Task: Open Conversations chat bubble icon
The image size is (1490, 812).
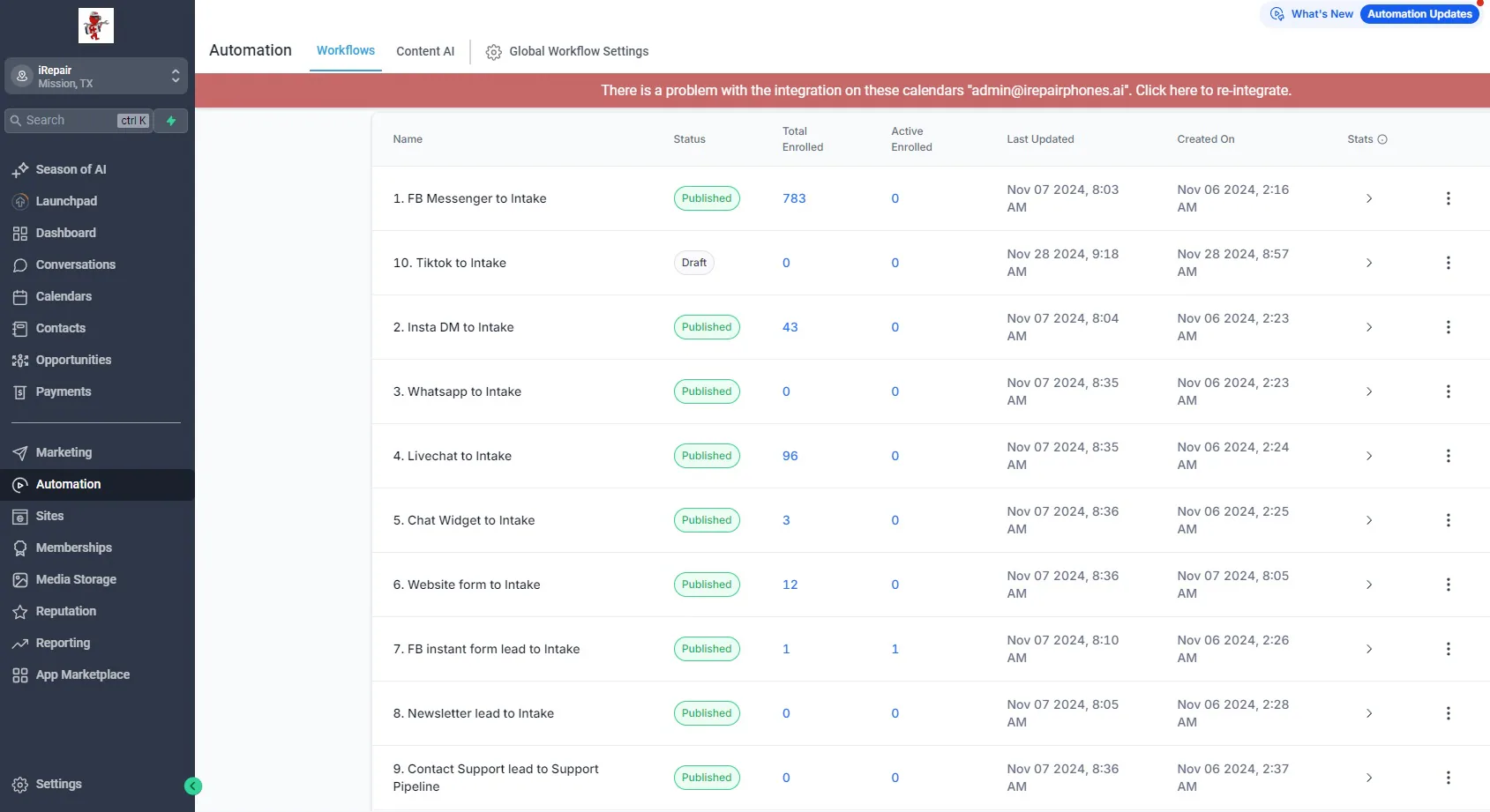Action: (20, 264)
